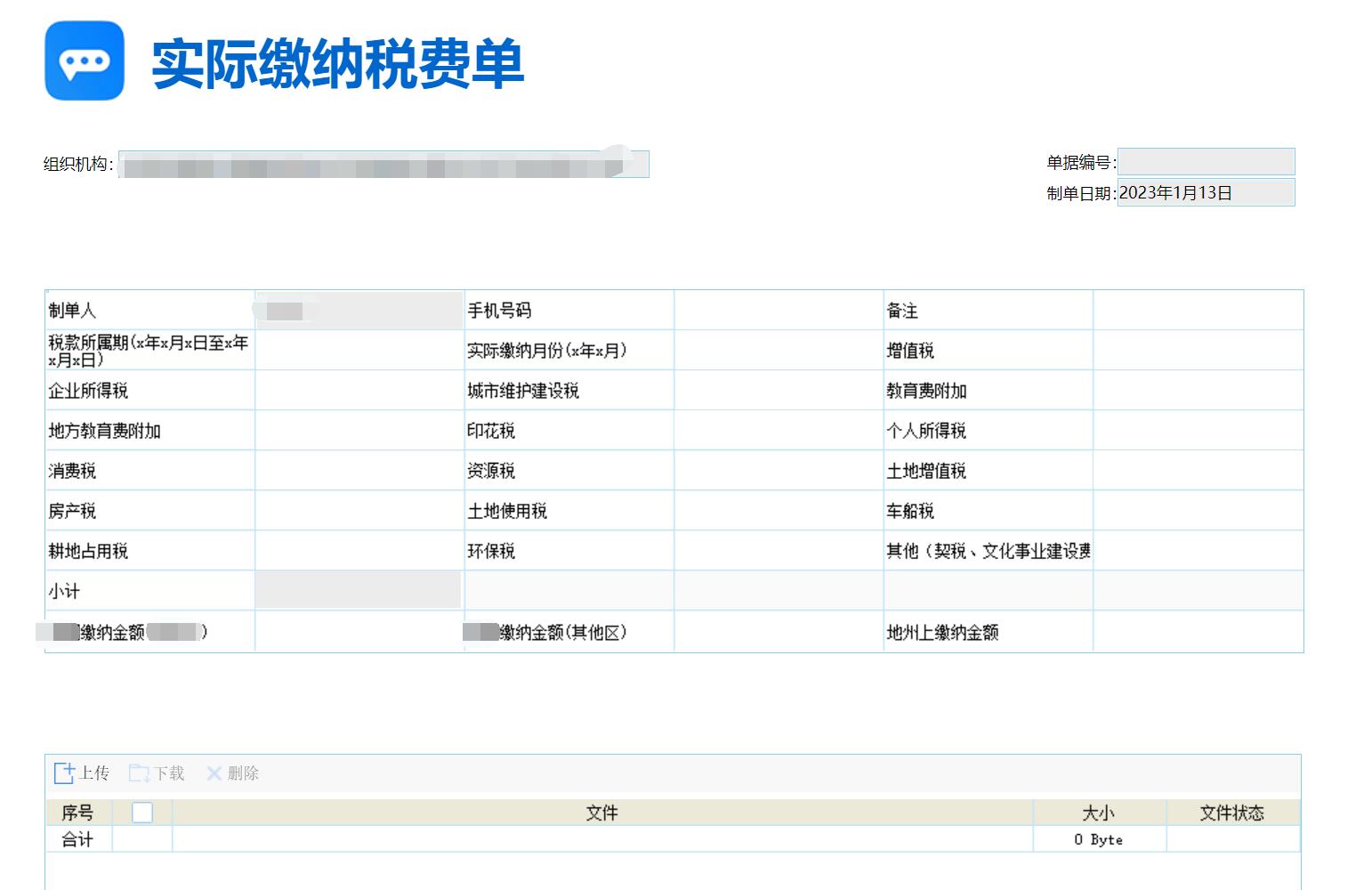Click the blue chat bubble app logo
The image size is (1372, 890).
(85, 61)
